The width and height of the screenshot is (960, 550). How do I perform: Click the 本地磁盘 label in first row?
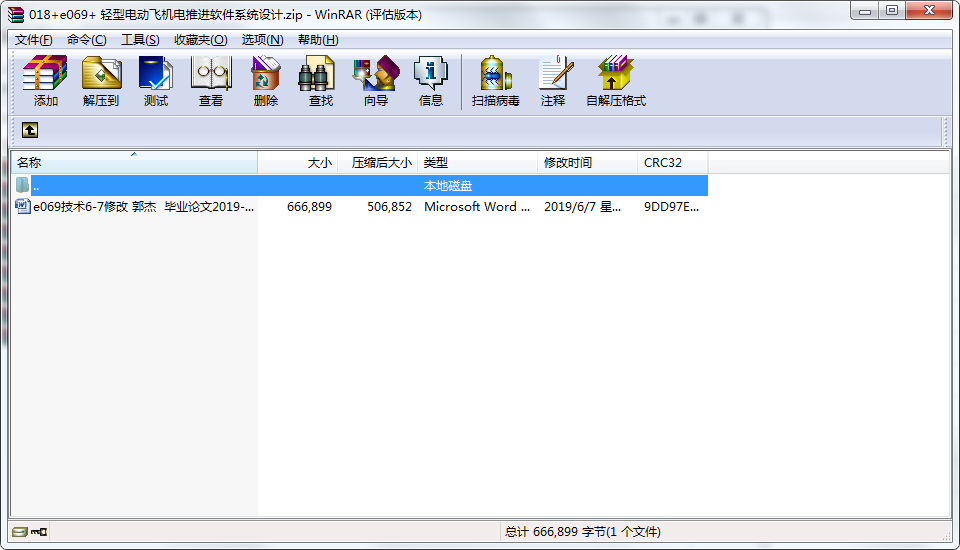click(x=448, y=186)
